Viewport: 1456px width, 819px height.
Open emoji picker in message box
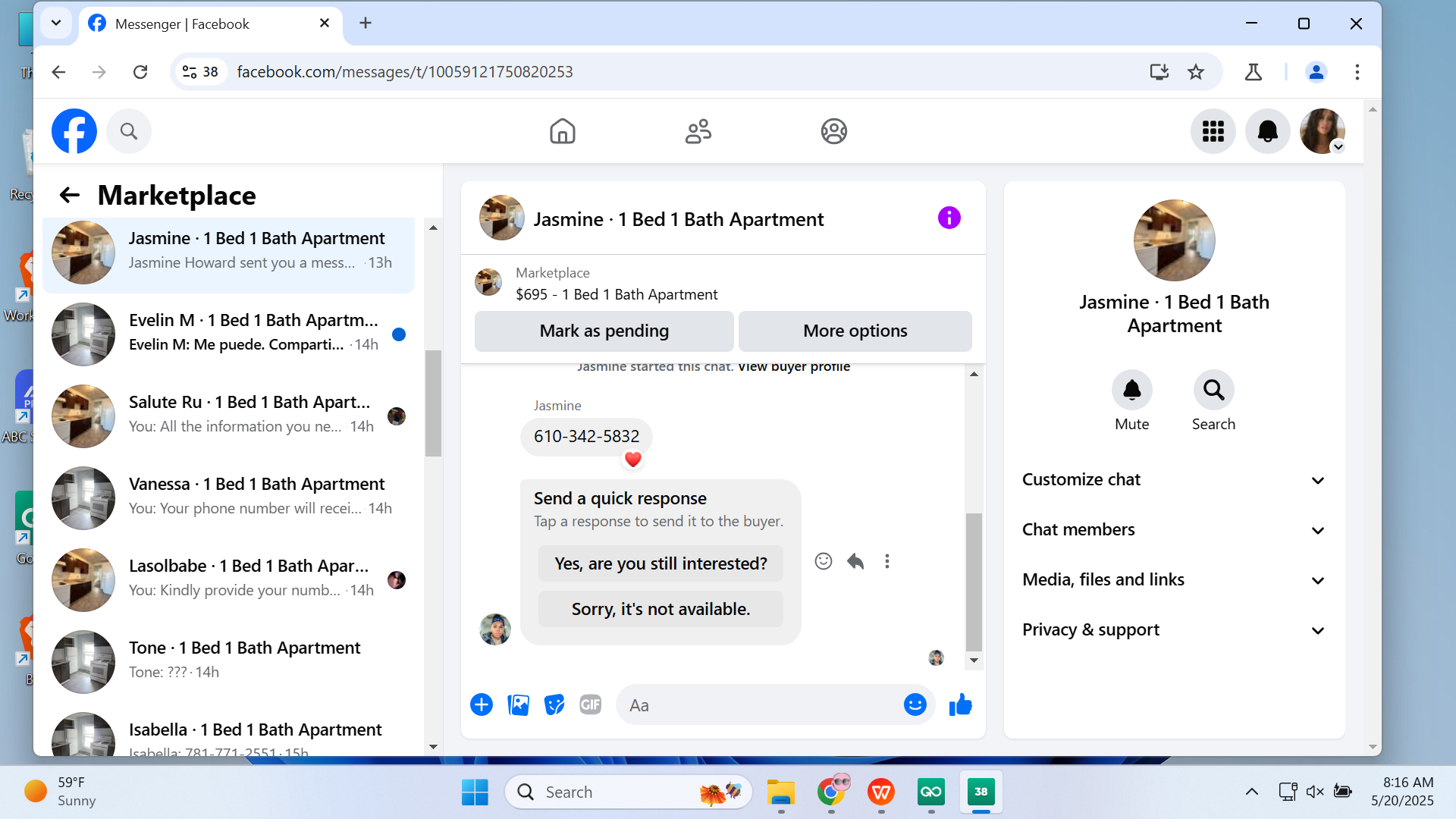click(x=915, y=704)
